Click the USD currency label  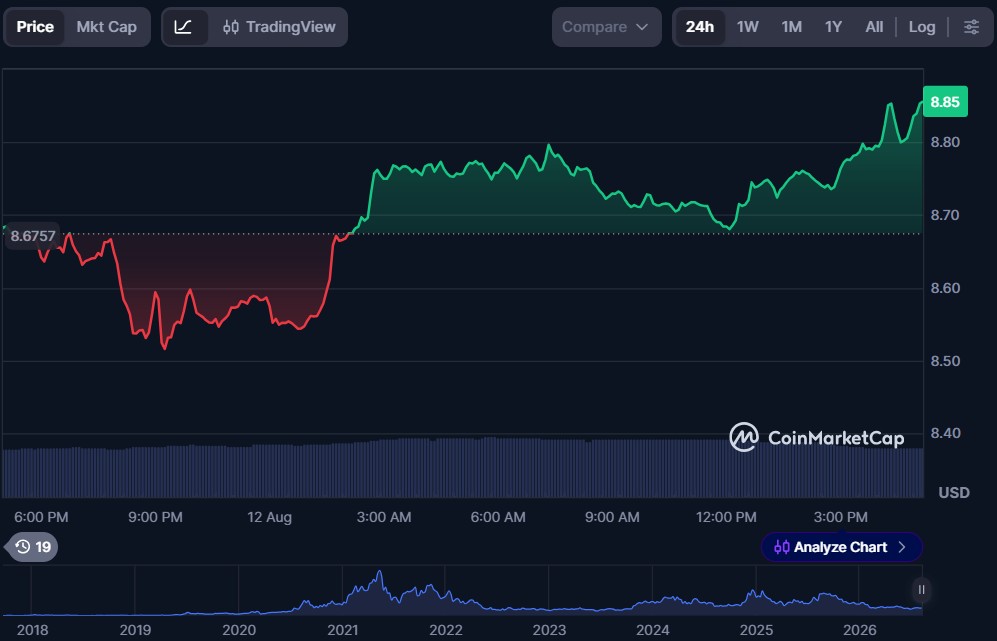954,492
